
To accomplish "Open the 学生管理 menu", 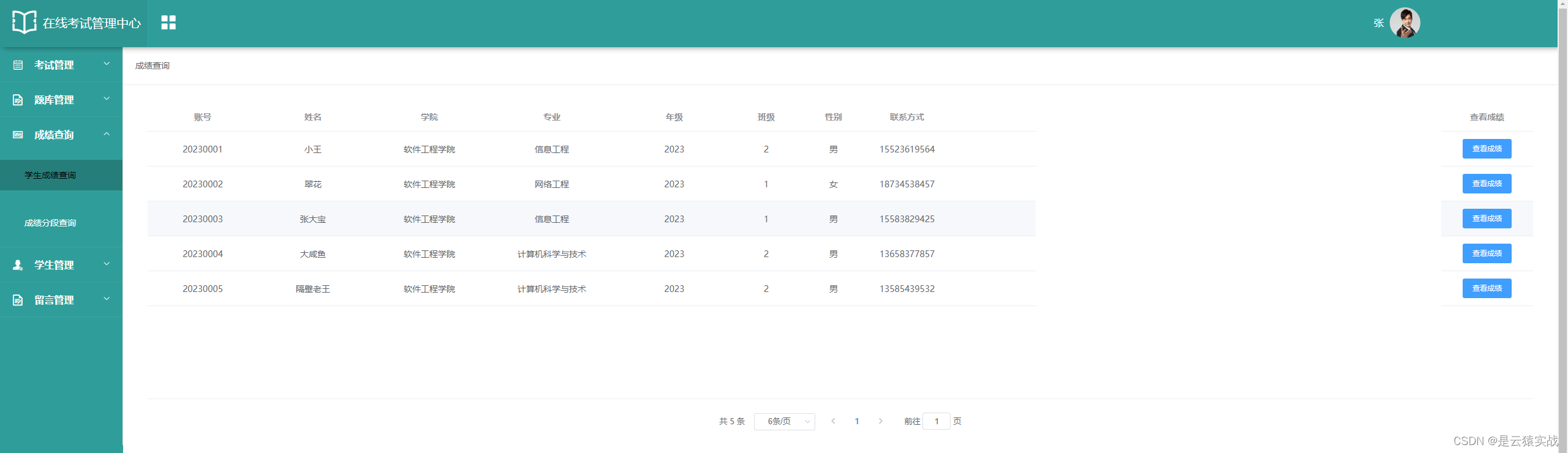I will click(61, 264).
